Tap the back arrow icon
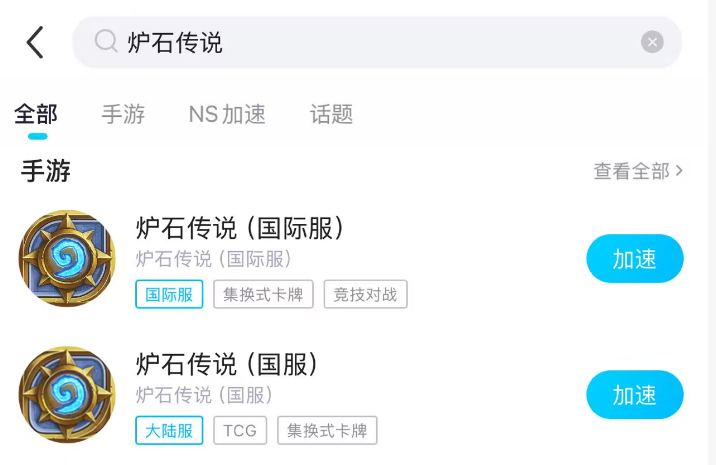Screen dimensions: 716x465 coord(35,42)
